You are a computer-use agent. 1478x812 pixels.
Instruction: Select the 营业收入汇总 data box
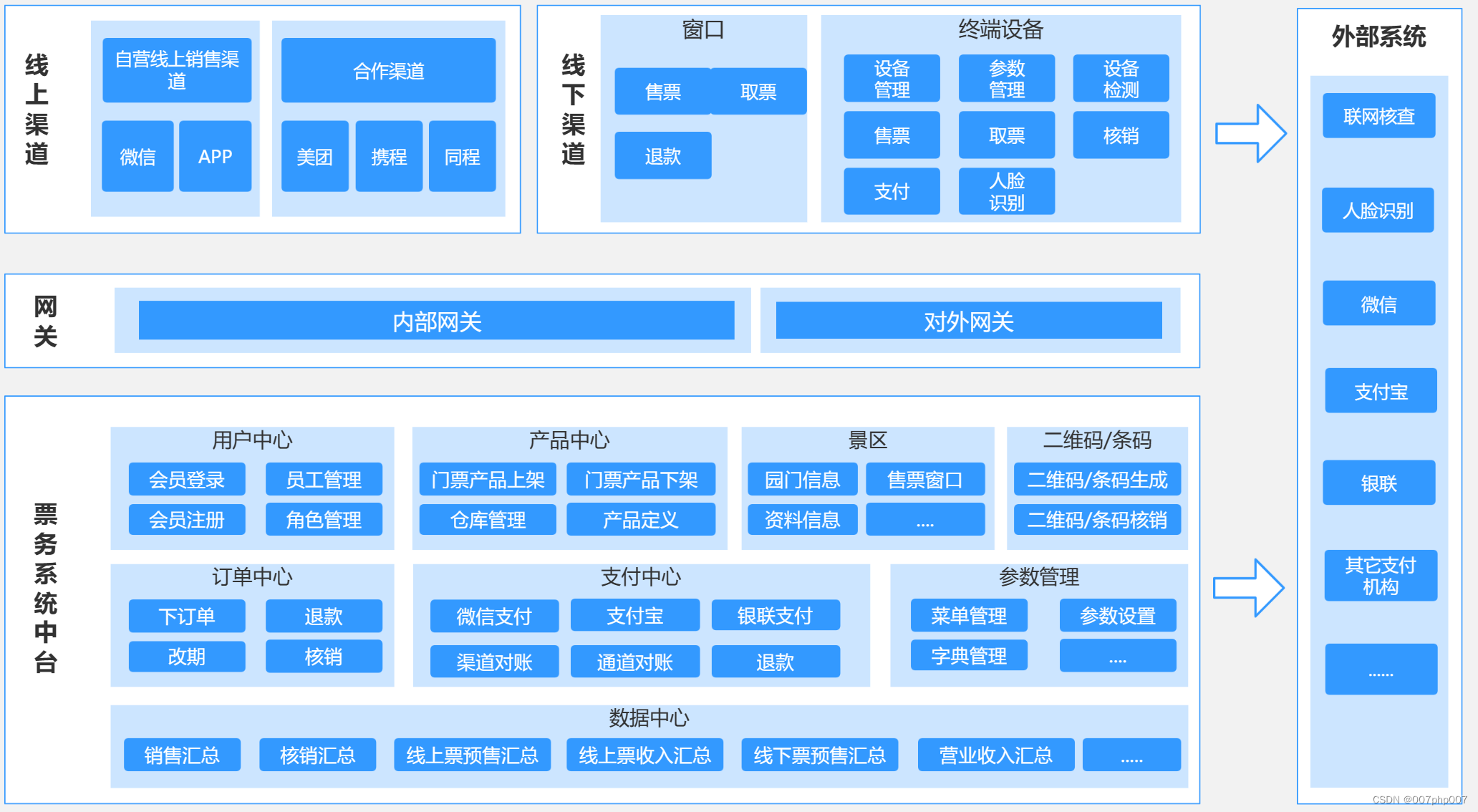(995, 755)
